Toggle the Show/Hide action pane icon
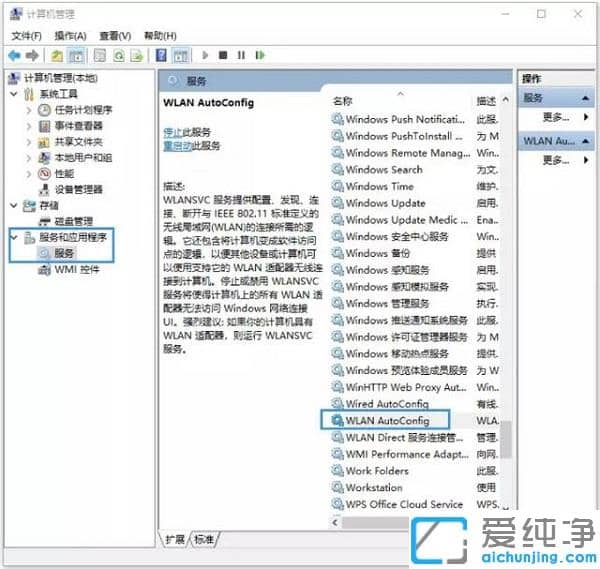Screen dimensions: 600x569 [x=181, y=56]
